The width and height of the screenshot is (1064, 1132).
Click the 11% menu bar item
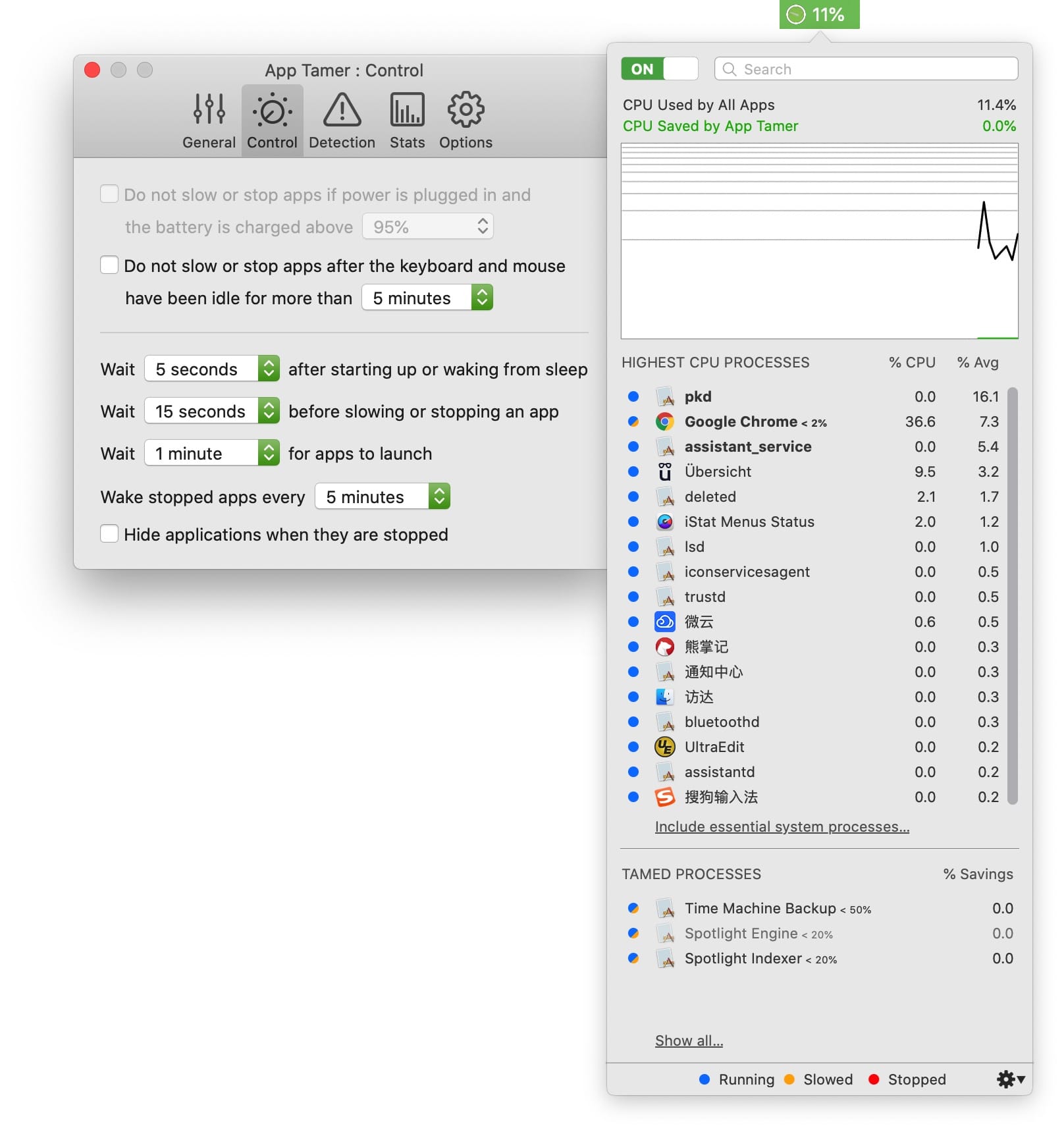(819, 14)
